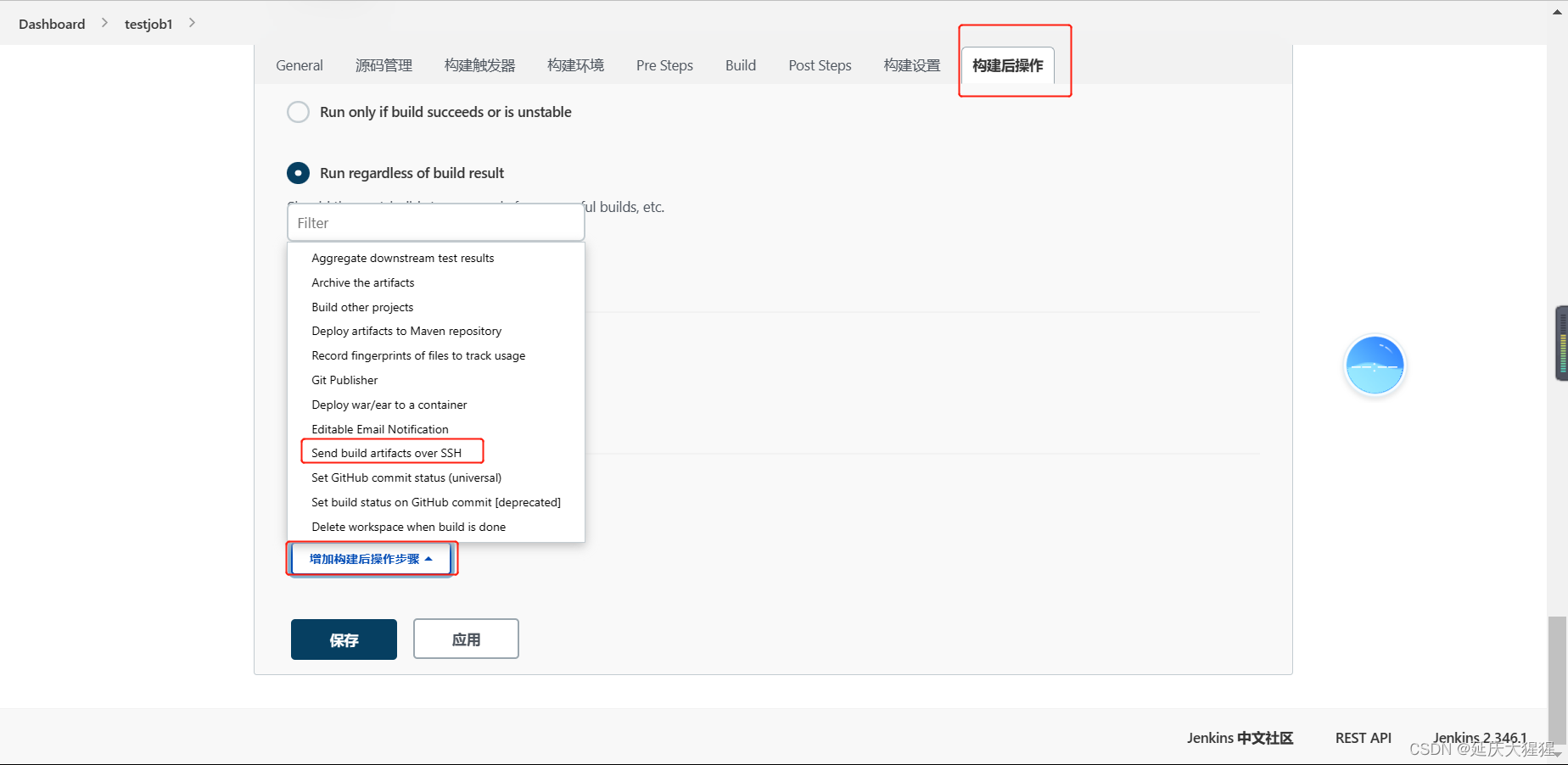The height and width of the screenshot is (765, 1568).
Task: Choose Delete workspace when build is done
Action: [409, 527]
